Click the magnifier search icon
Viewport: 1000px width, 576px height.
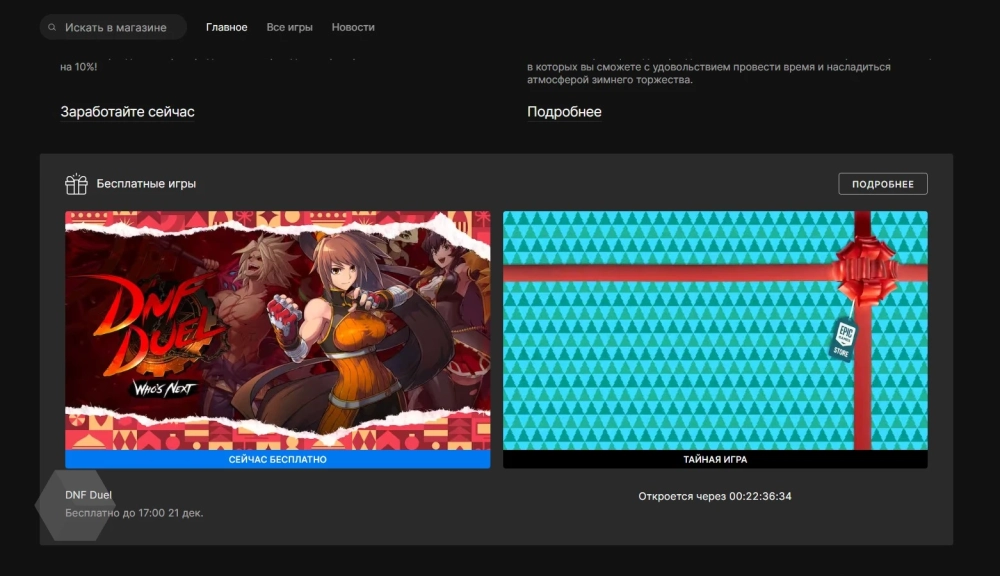click(x=52, y=27)
